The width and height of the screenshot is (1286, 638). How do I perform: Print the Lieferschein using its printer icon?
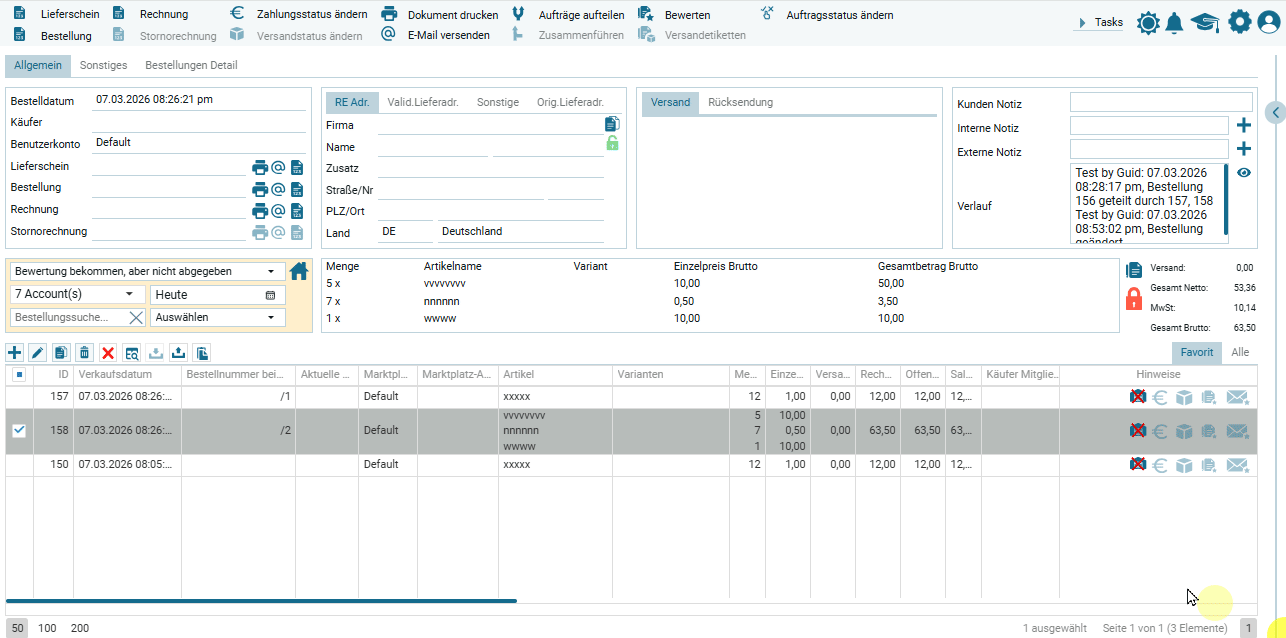[260, 167]
